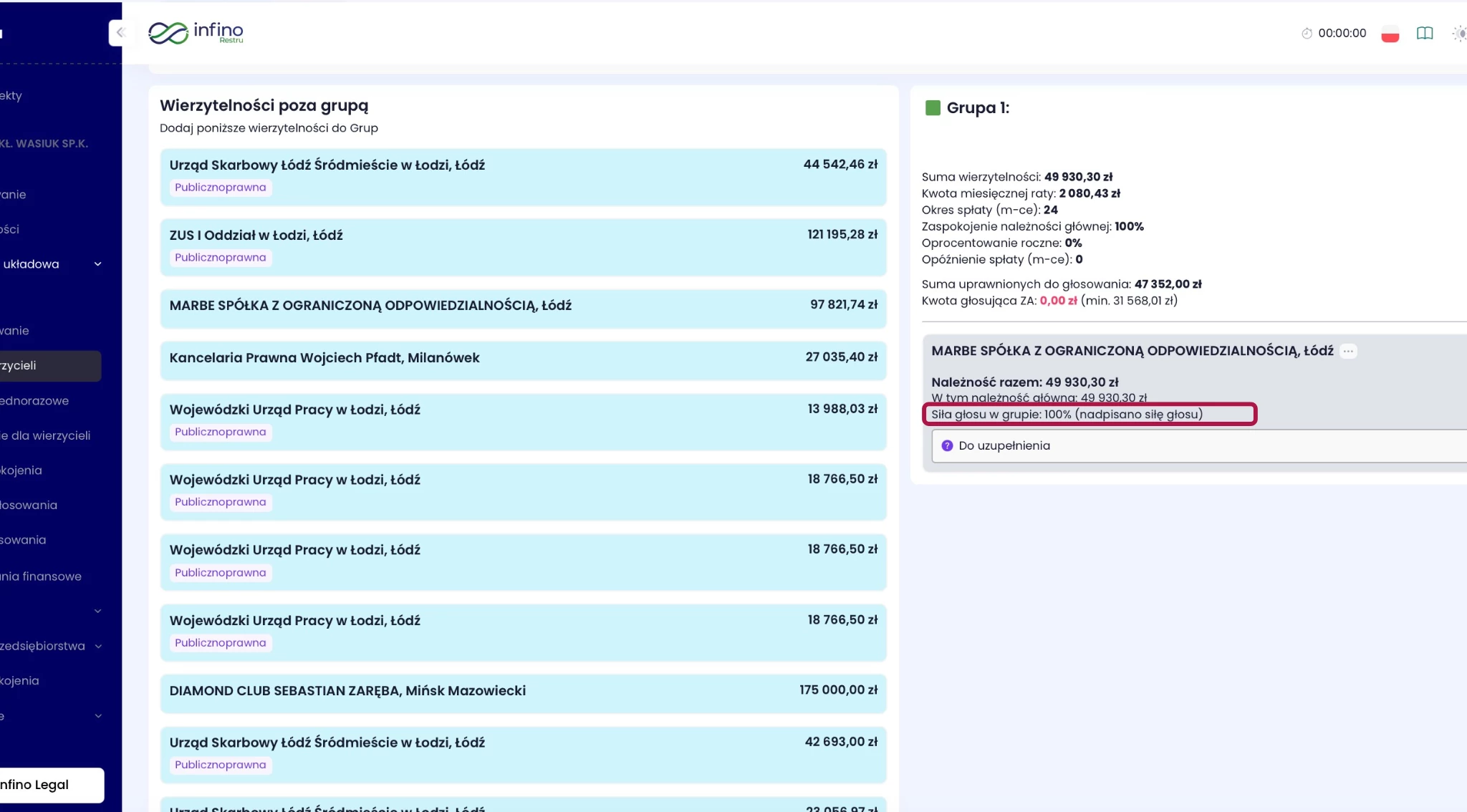Click the purple question mark status icon
This screenshot has width=1467, height=812.
(x=947, y=445)
